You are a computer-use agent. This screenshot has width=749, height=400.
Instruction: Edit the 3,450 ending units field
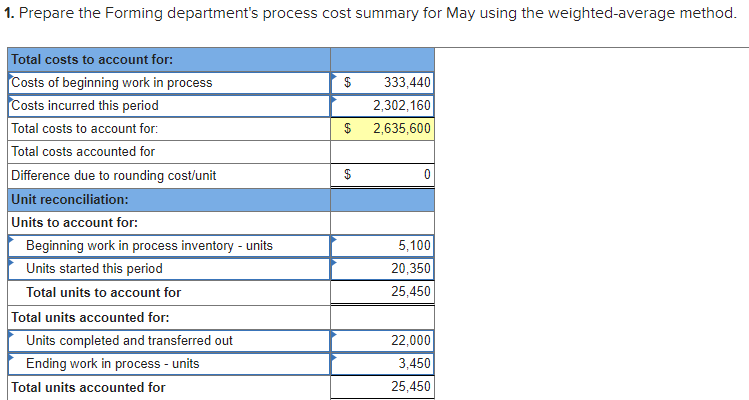coord(383,363)
